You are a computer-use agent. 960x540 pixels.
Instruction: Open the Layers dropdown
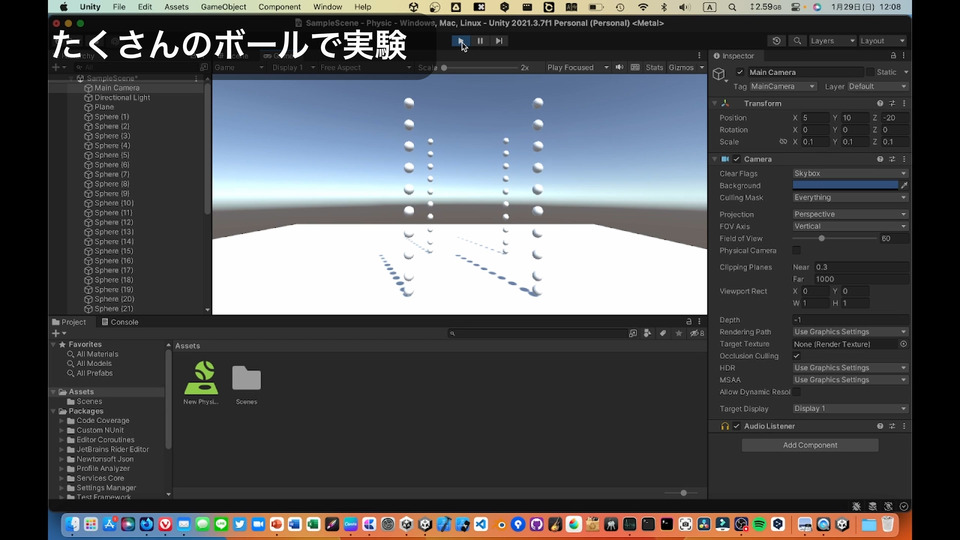coord(831,41)
